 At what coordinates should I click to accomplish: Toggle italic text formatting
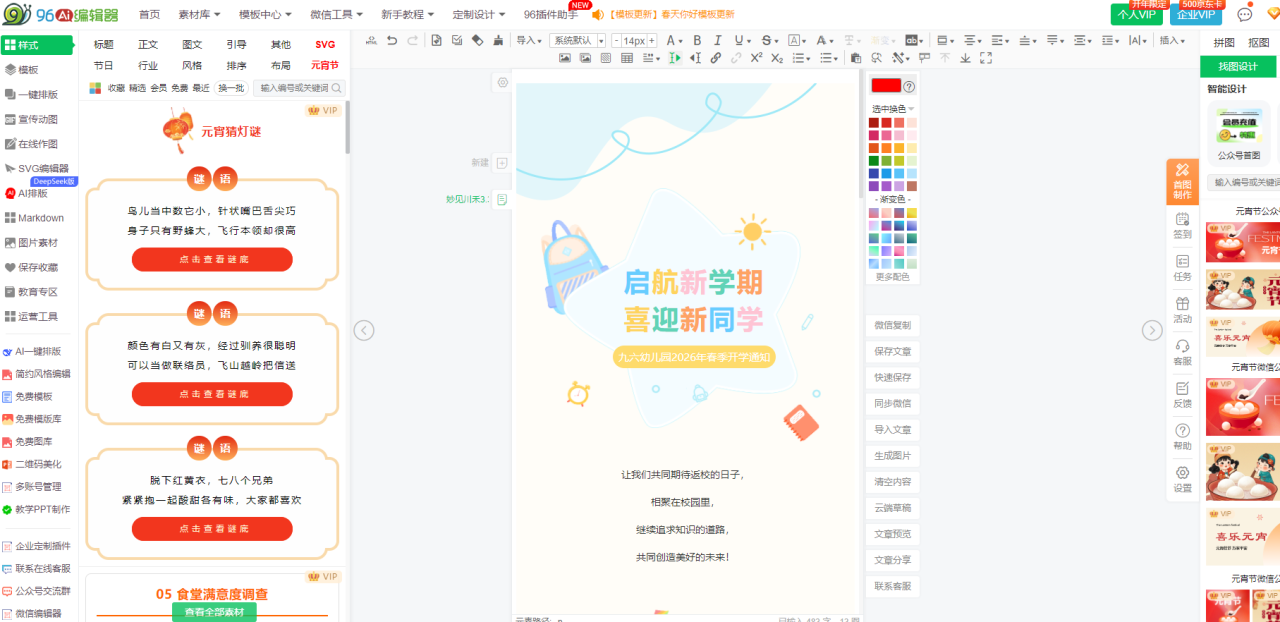coord(718,40)
